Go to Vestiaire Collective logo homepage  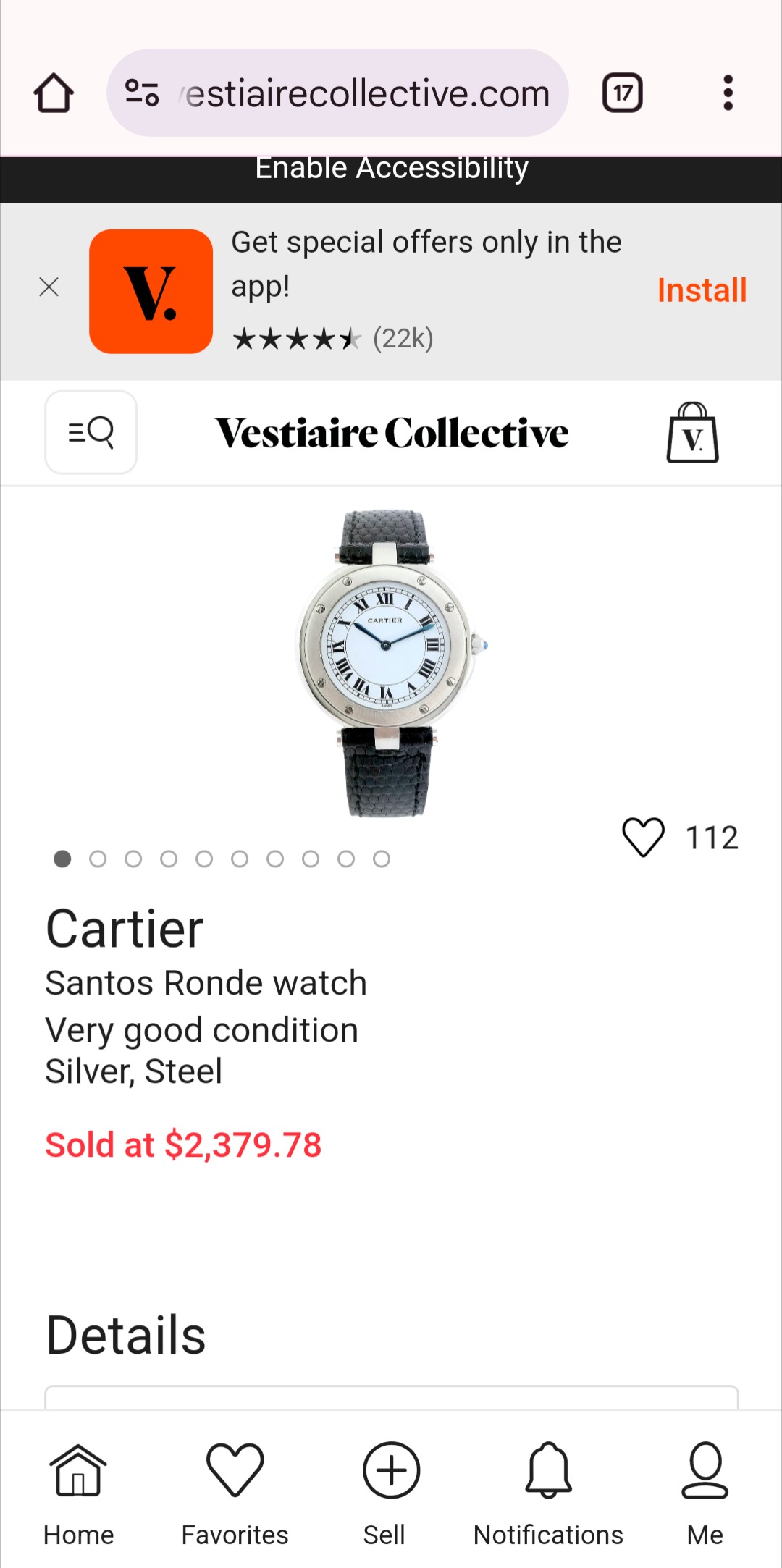392,433
